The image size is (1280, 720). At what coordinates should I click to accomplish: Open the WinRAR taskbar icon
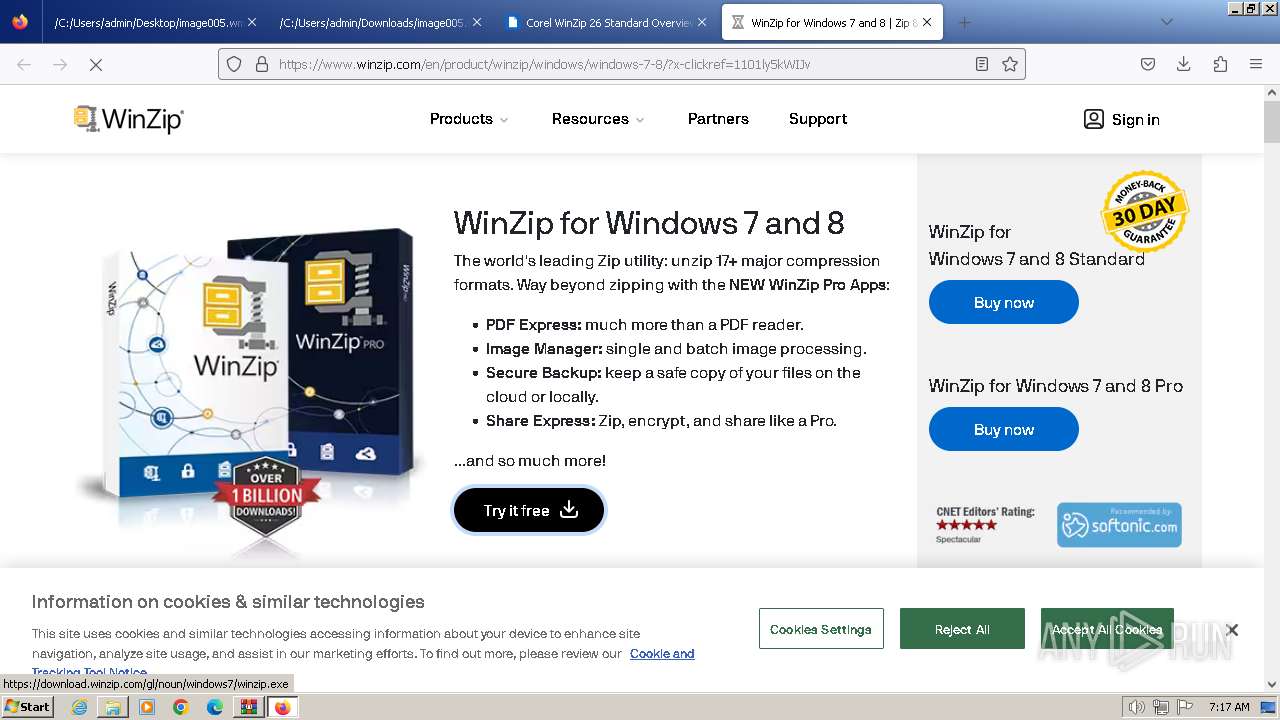(x=248, y=707)
